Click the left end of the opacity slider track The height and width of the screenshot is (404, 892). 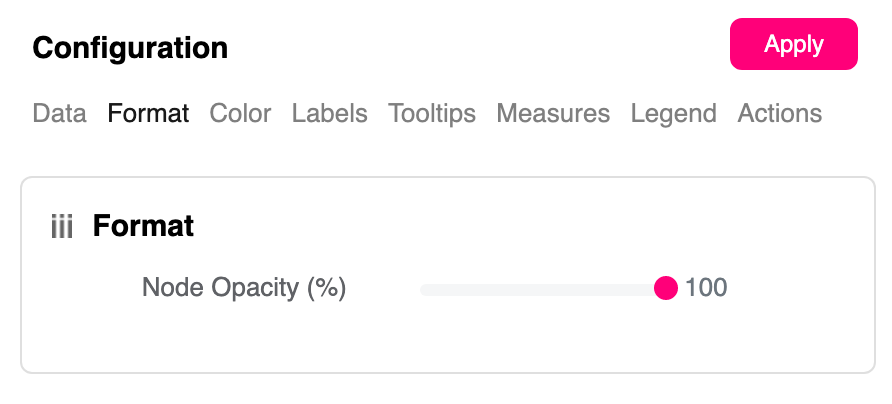click(424, 290)
